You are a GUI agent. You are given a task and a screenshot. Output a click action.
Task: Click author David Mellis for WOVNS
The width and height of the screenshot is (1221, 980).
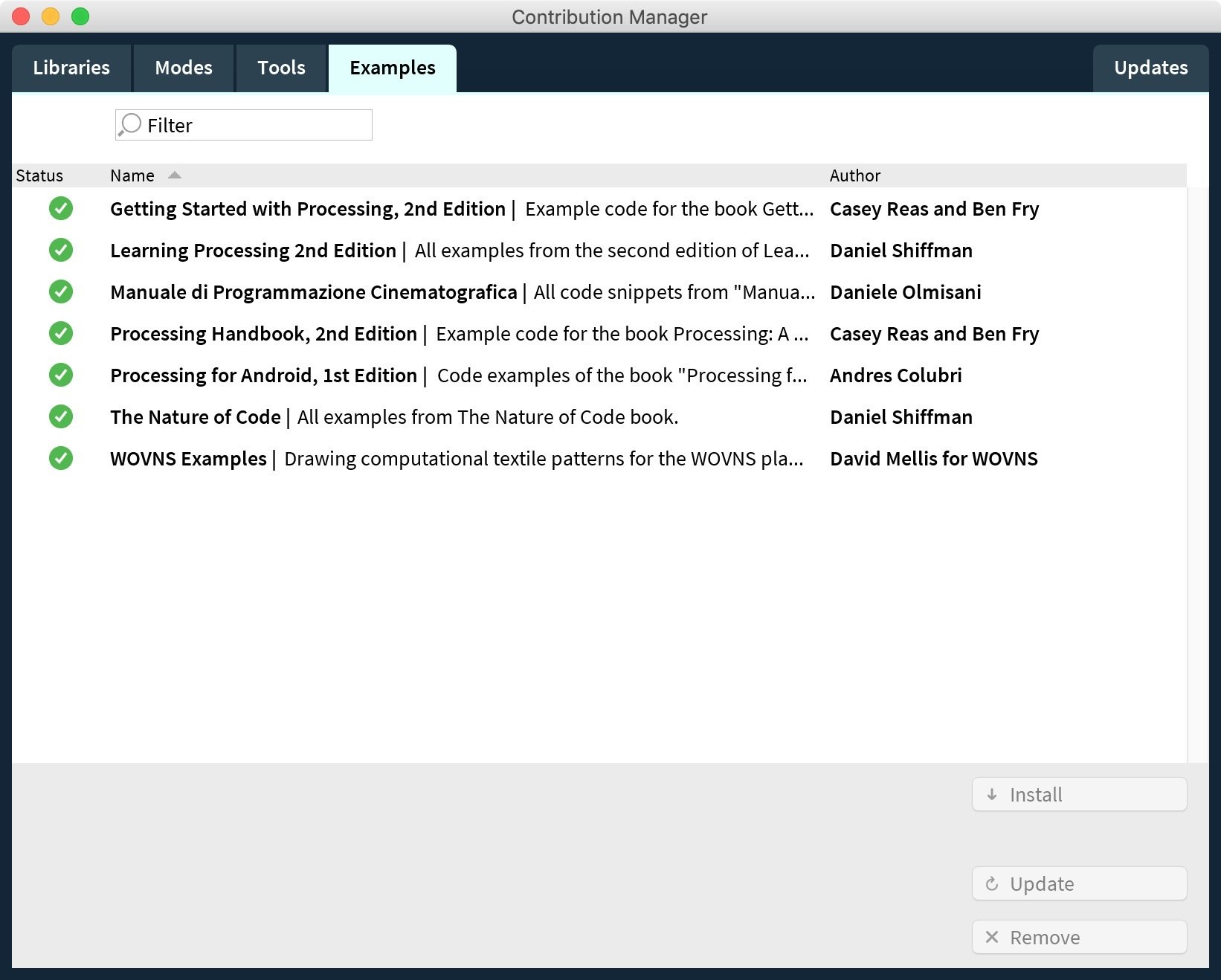click(934, 459)
